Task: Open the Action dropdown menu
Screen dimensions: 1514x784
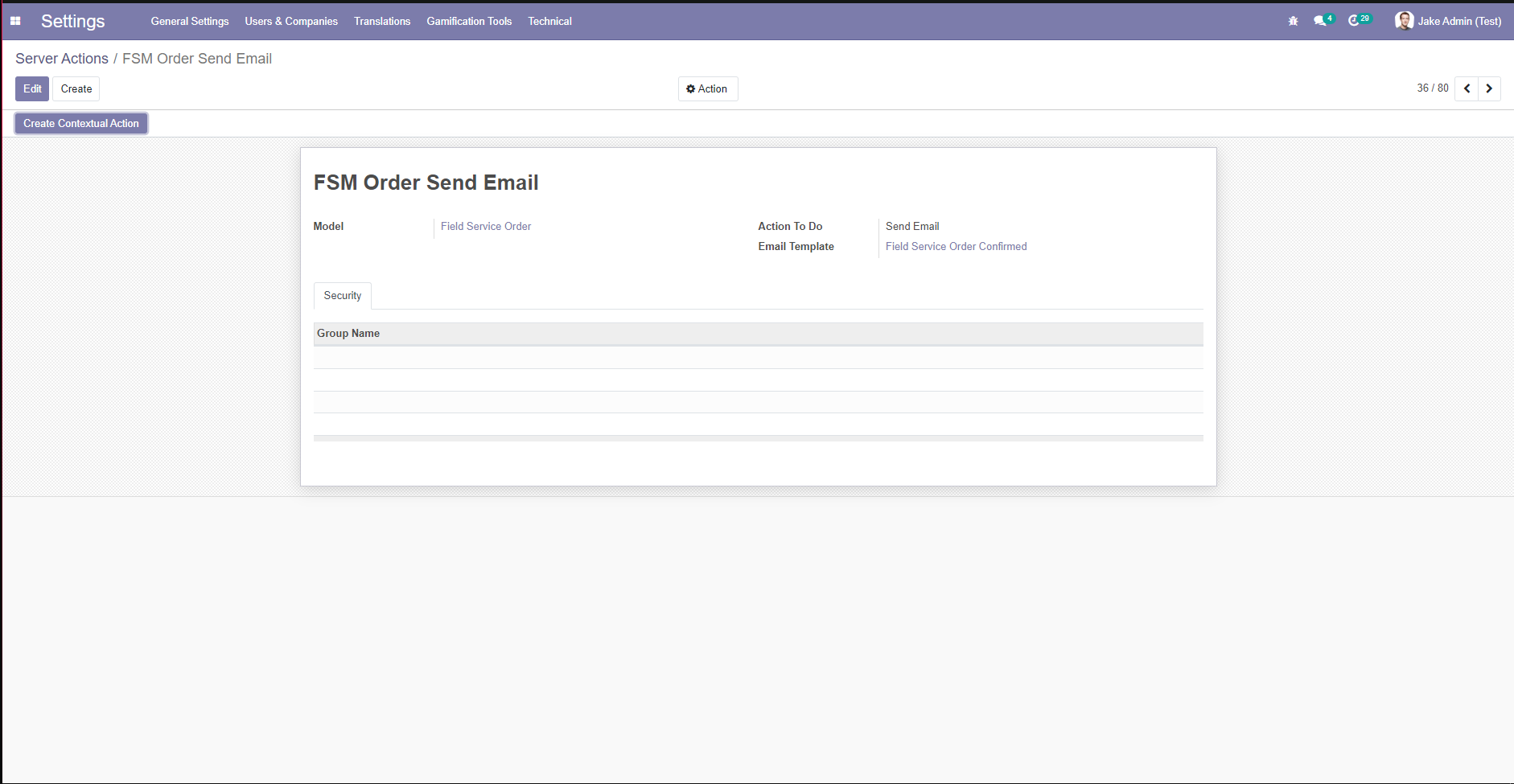Action: pos(708,88)
